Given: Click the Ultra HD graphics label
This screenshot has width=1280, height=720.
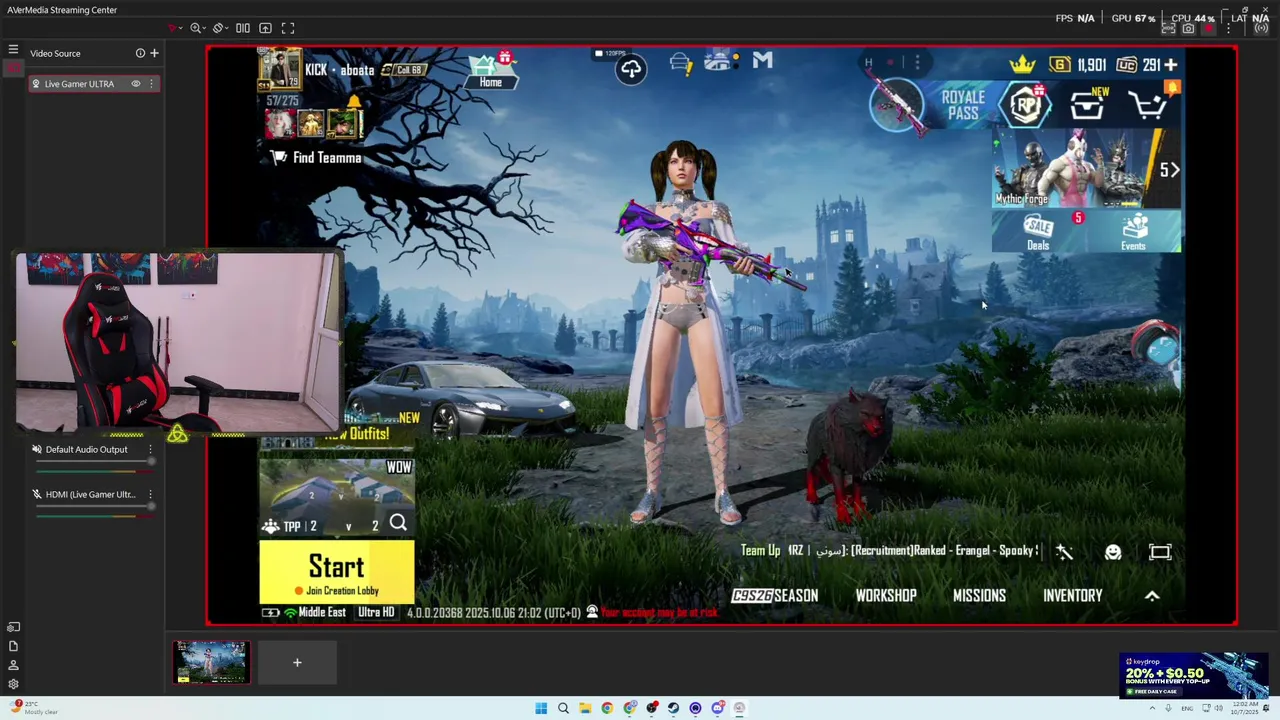Looking at the screenshot, I should click(377, 612).
